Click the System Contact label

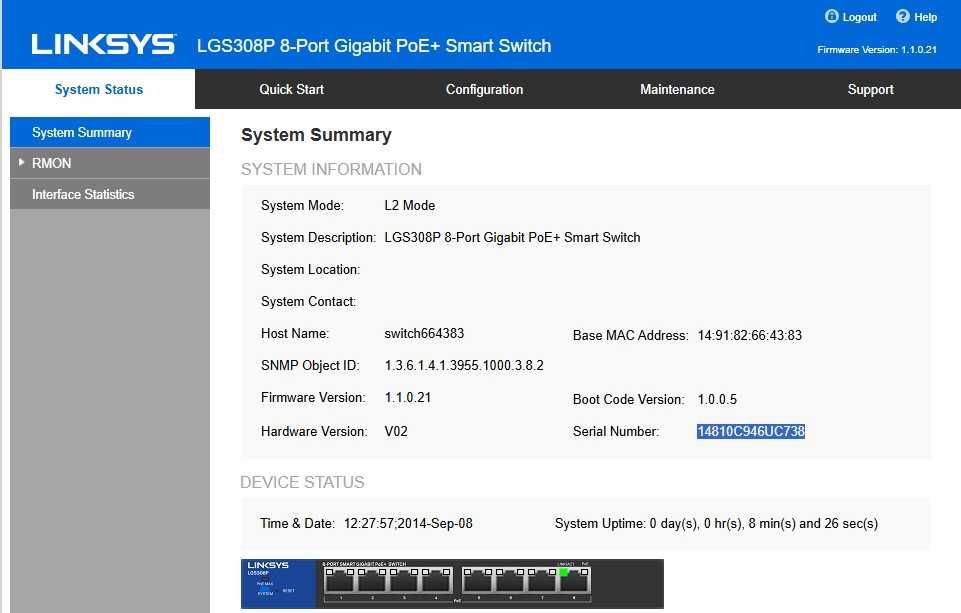(x=308, y=302)
